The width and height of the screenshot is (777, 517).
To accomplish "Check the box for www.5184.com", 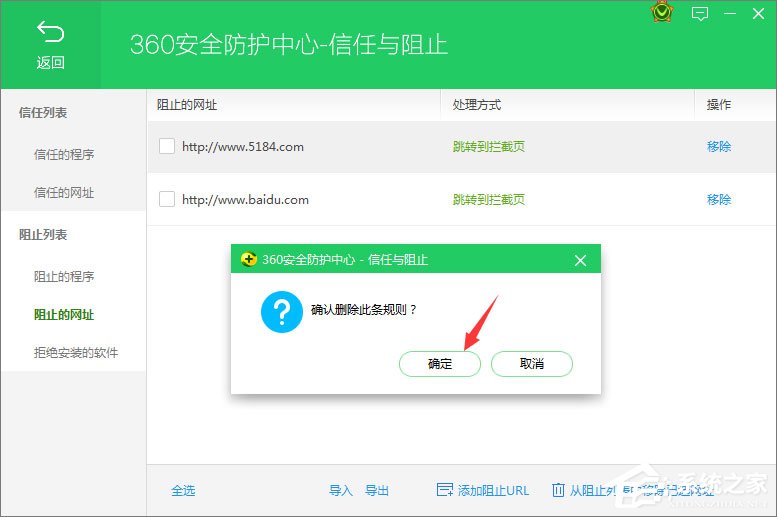I will pos(167,146).
